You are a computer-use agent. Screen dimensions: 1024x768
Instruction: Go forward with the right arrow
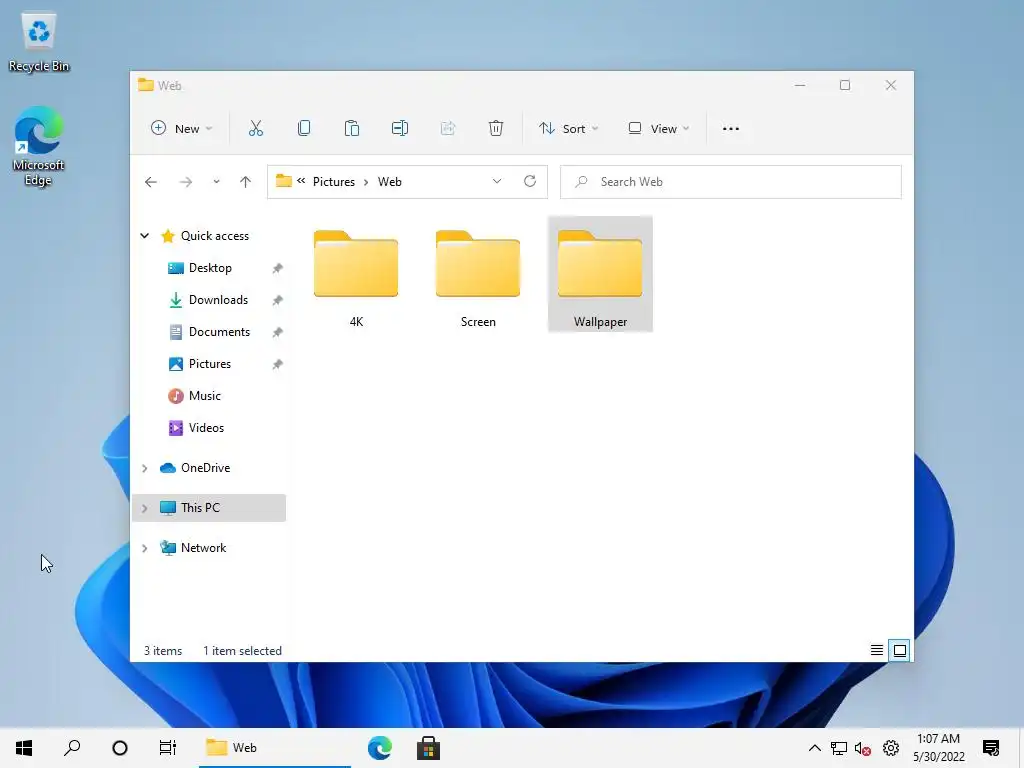coord(186,182)
